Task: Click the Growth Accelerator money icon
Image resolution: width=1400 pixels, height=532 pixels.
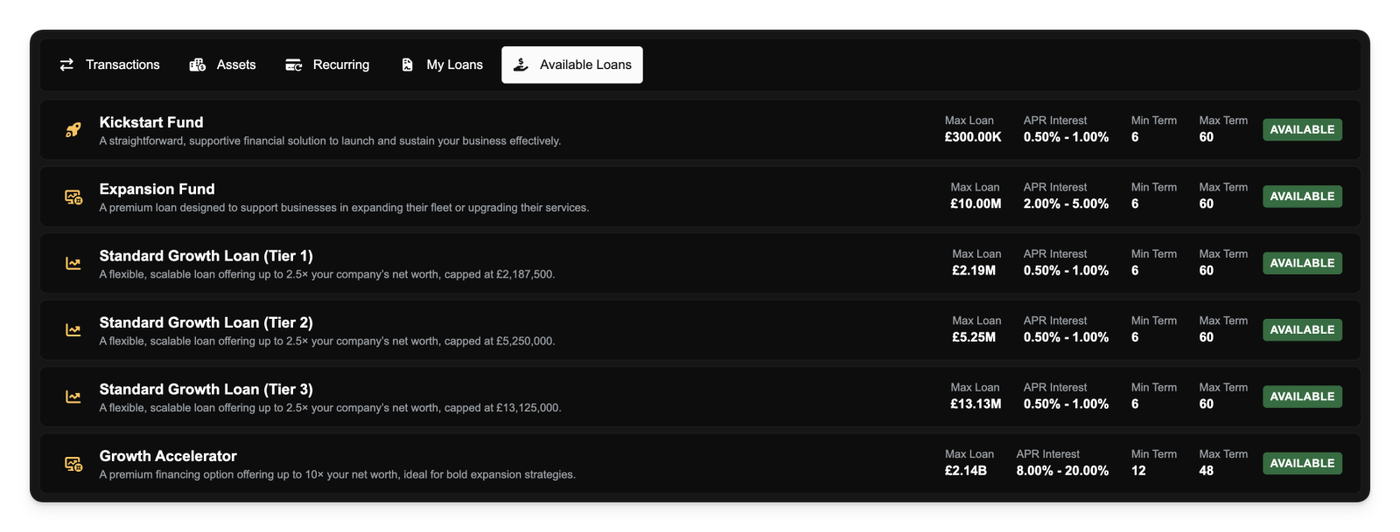Action: pos(73,463)
